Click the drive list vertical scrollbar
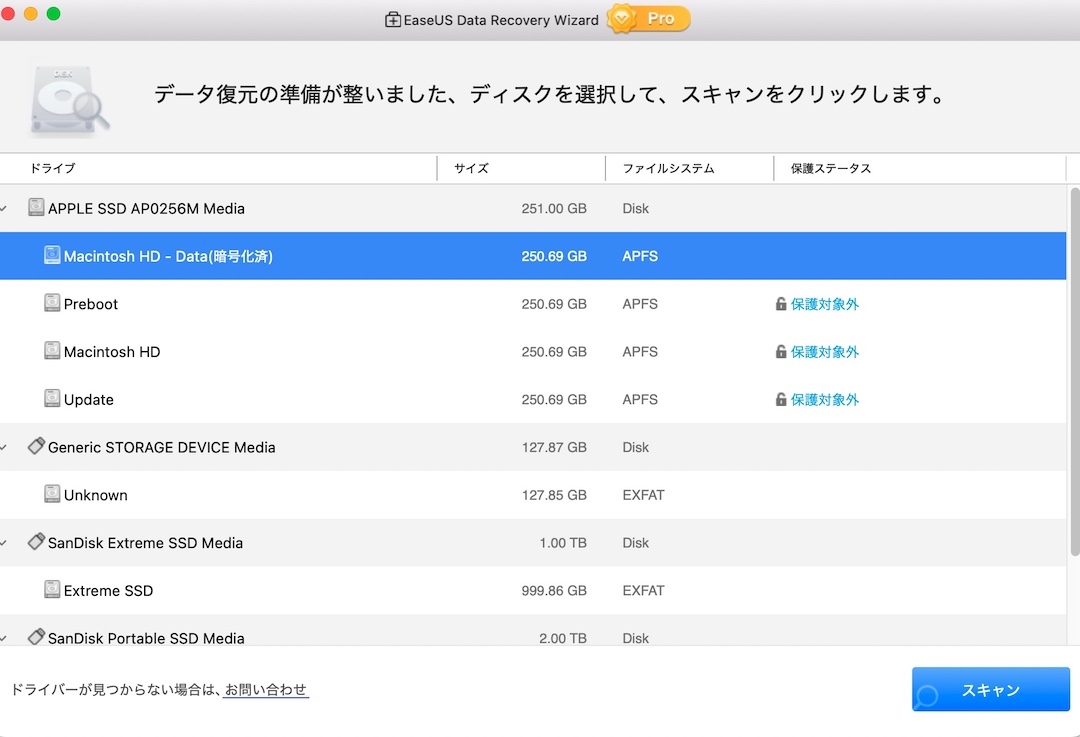The height and width of the screenshot is (737, 1080). [x=1074, y=371]
